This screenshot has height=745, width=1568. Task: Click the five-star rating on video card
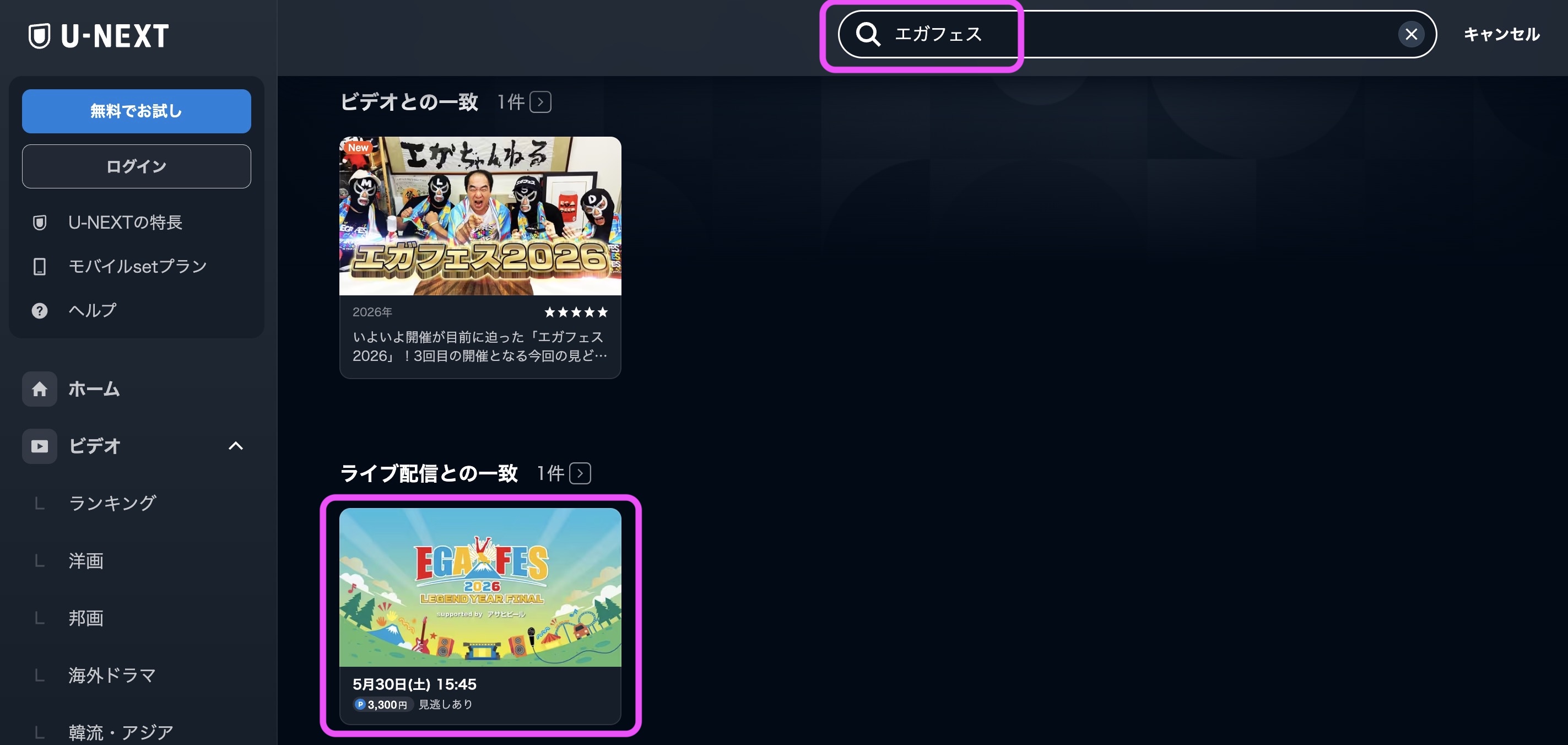tap(576, 312)
